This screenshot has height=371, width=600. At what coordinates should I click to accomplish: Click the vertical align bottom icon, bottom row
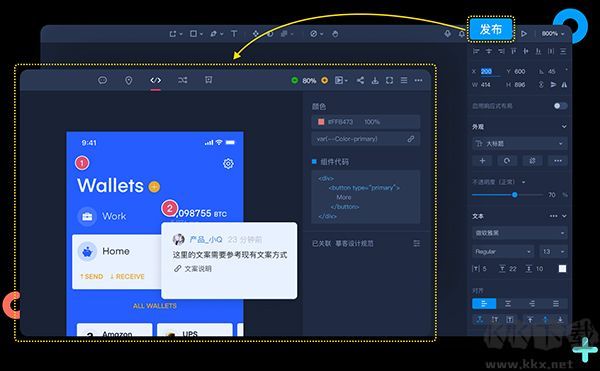(560, 319)
